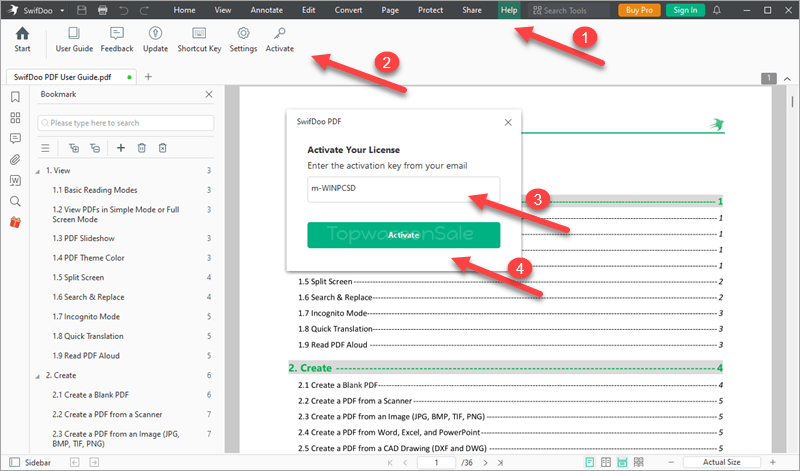The height and width of the screenshot is (471, 800).
Task: Open the View ribbon tab
Action: pyautogui.click(x=222, y=10)
